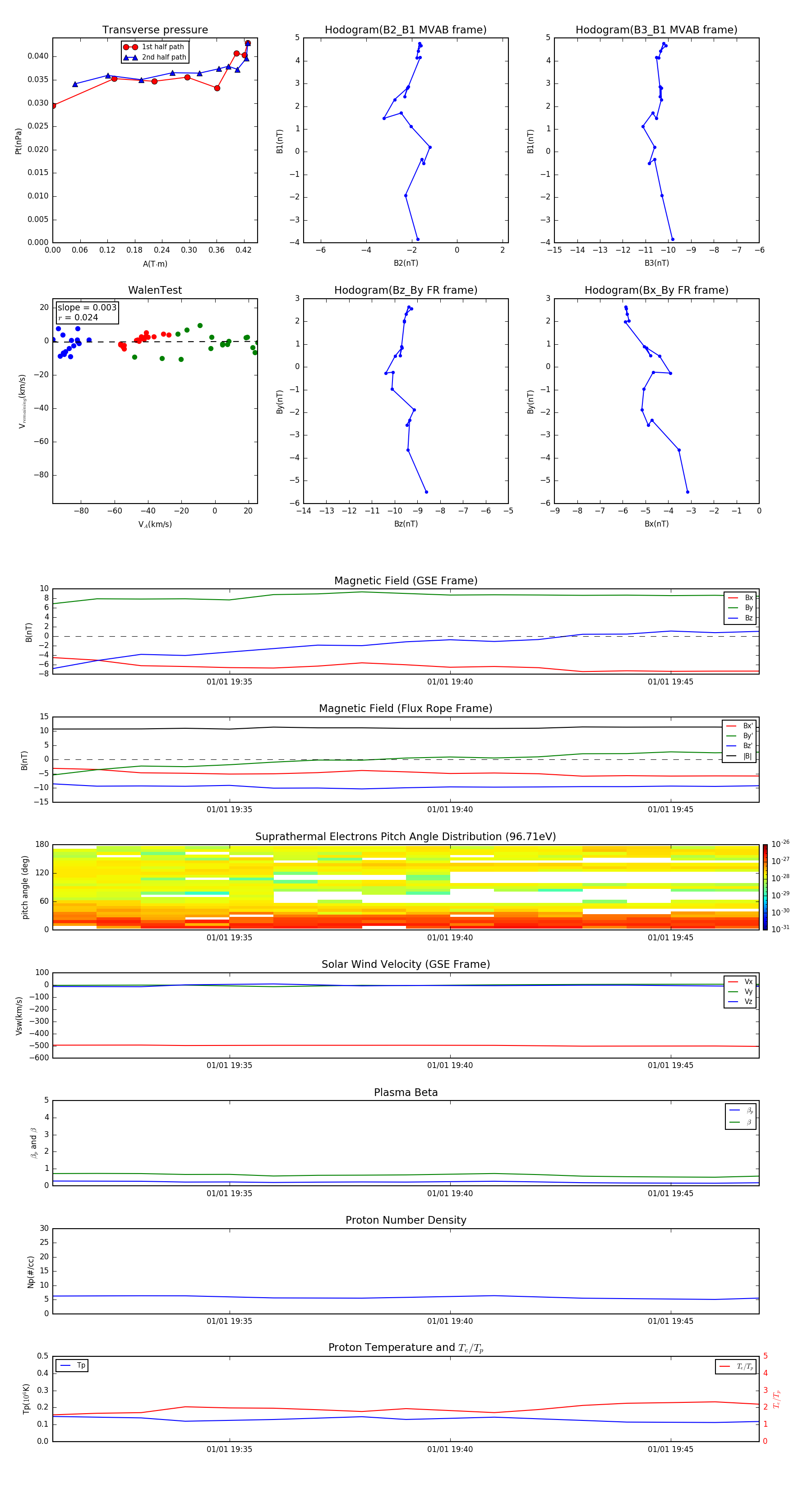Click the Hodogram(Bx_By FR frame) title
The width and height of the screenshot is (812, 1489).
(656, 290)
